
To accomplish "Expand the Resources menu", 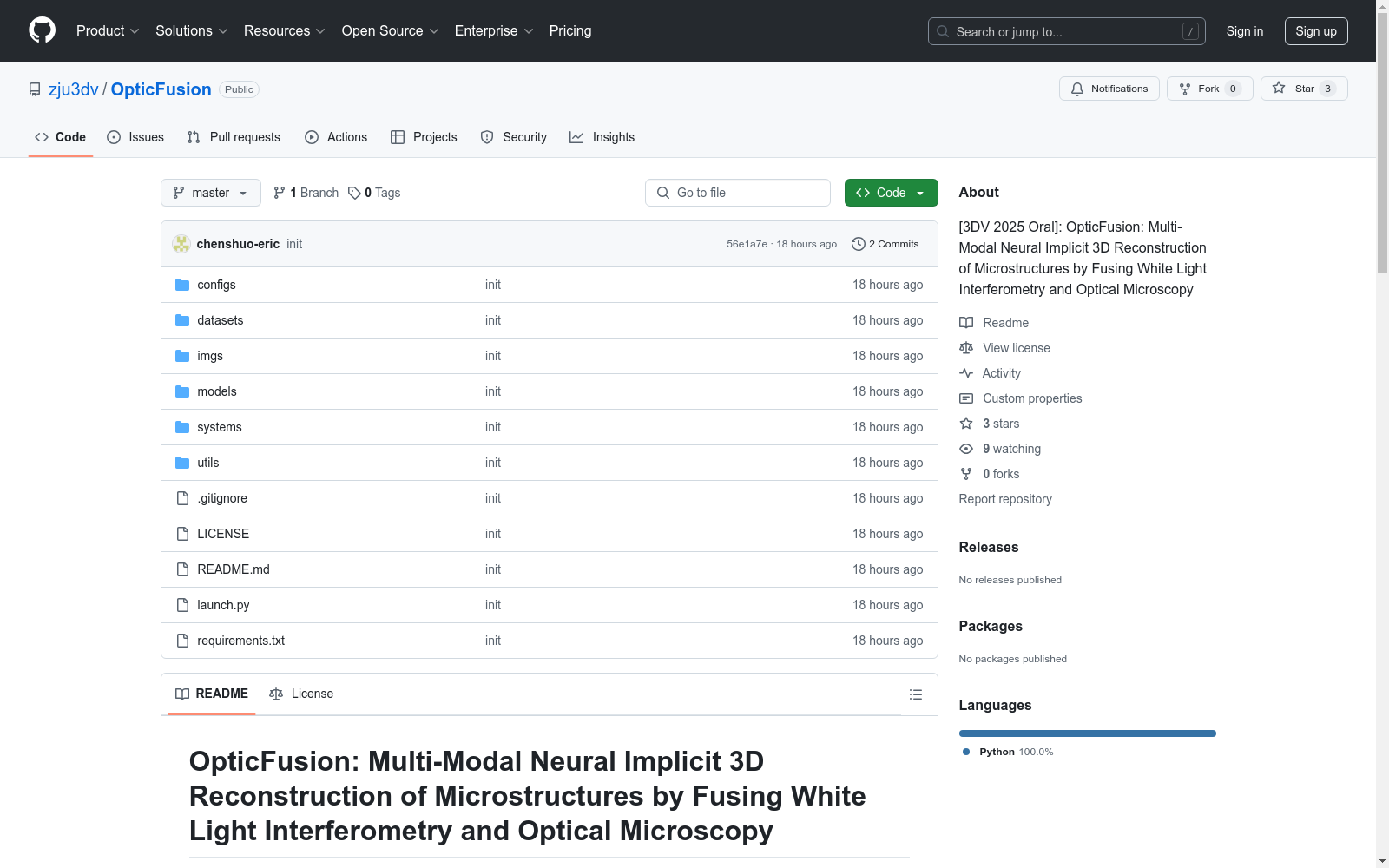I will pos(285,30).
